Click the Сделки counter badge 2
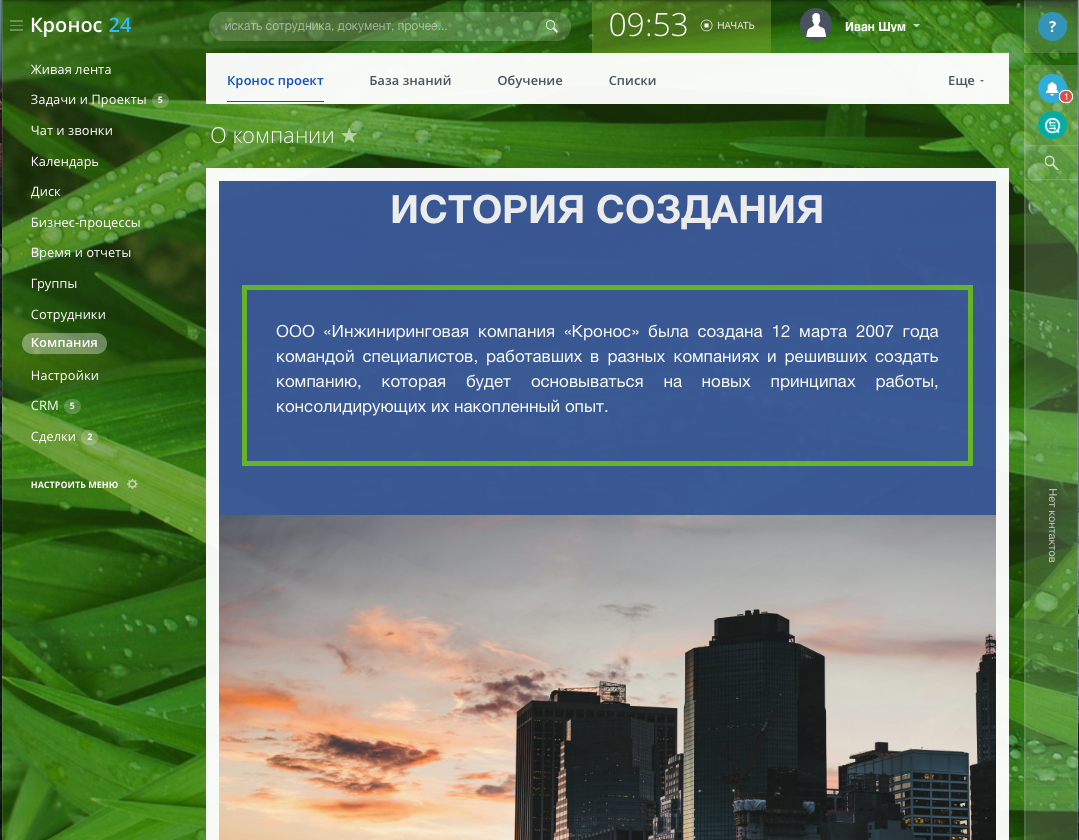 coord(89,437)
